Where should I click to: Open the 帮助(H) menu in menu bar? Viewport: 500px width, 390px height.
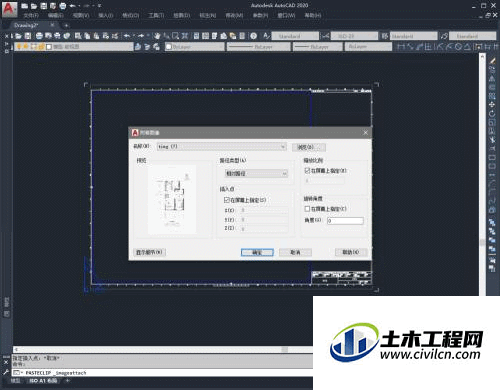tap(313, 15)
